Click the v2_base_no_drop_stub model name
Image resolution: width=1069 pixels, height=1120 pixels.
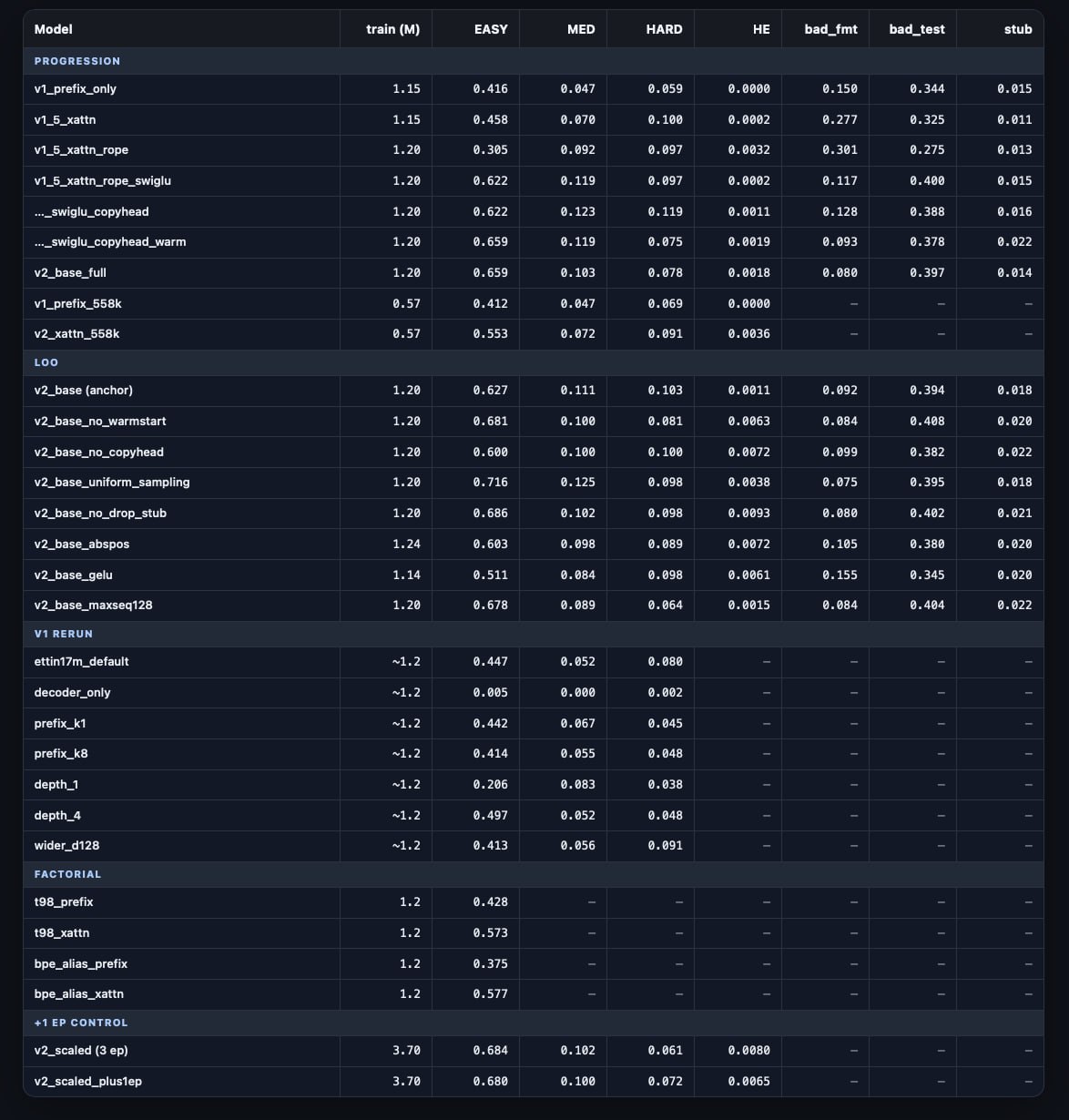[101, 514]
